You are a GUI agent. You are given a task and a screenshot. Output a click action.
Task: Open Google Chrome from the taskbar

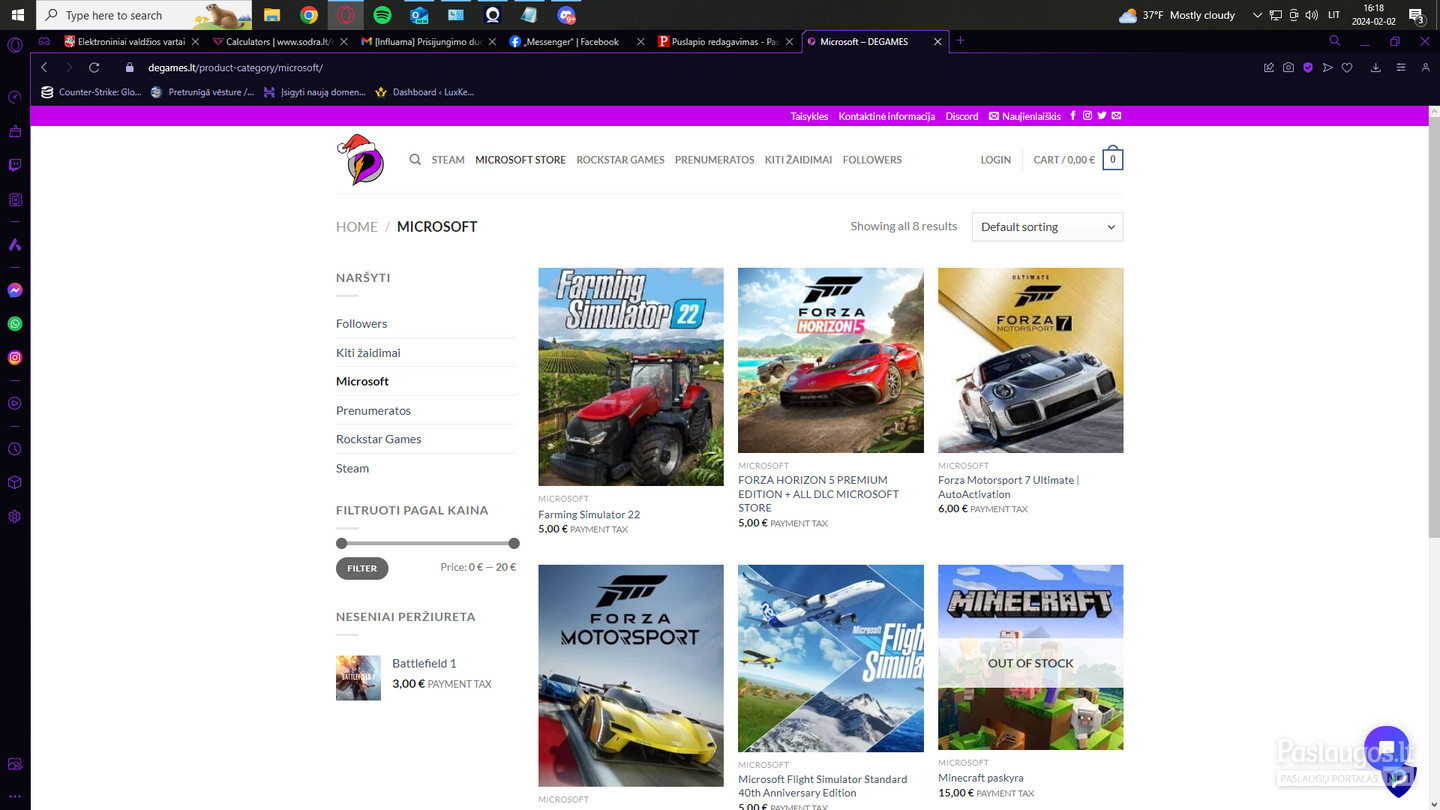309,15
